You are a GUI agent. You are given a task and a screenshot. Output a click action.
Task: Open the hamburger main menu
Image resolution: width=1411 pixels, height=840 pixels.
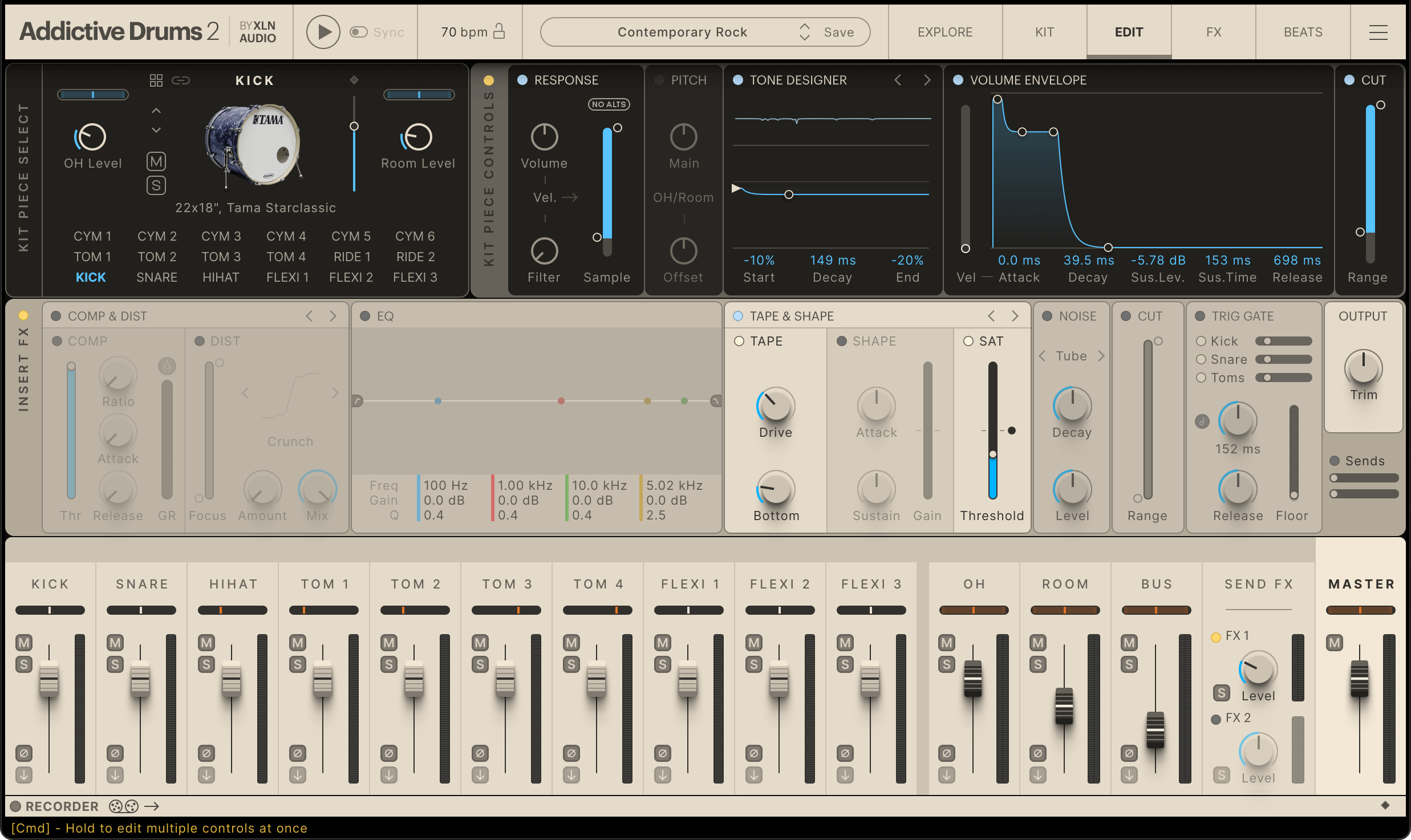(x=1378, y=33)
